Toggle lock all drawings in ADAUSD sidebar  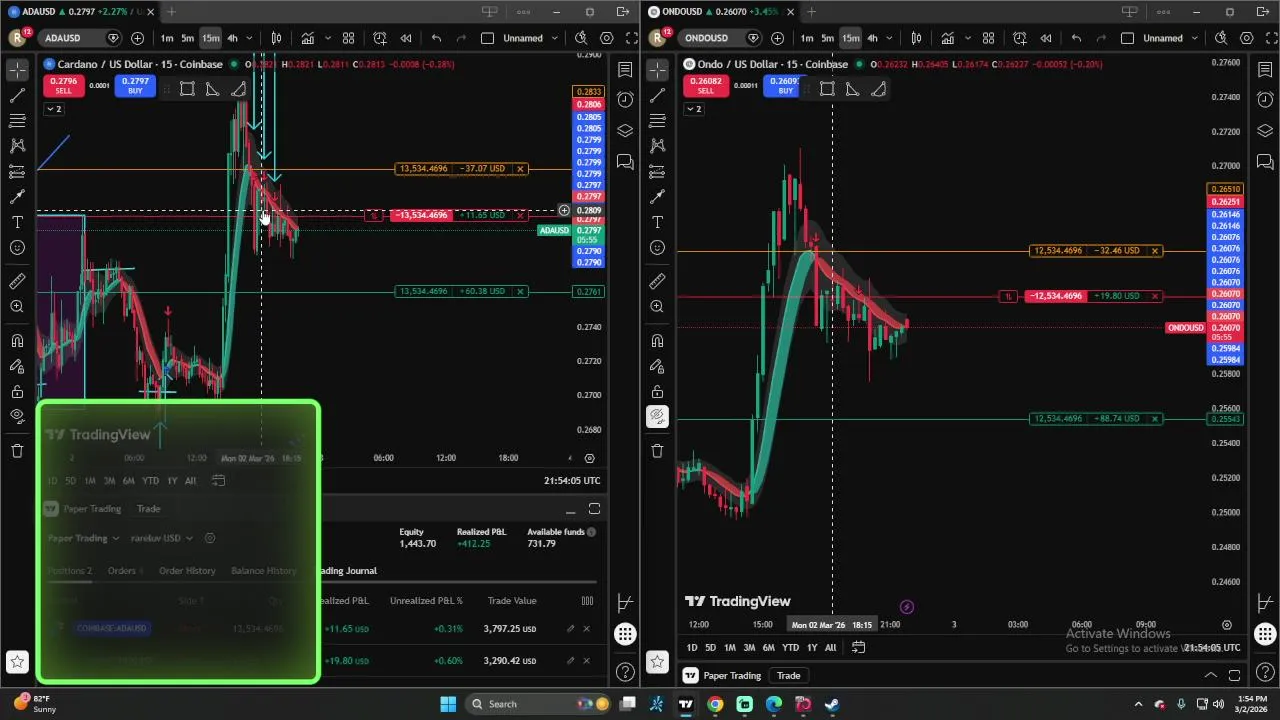[17, 392]
